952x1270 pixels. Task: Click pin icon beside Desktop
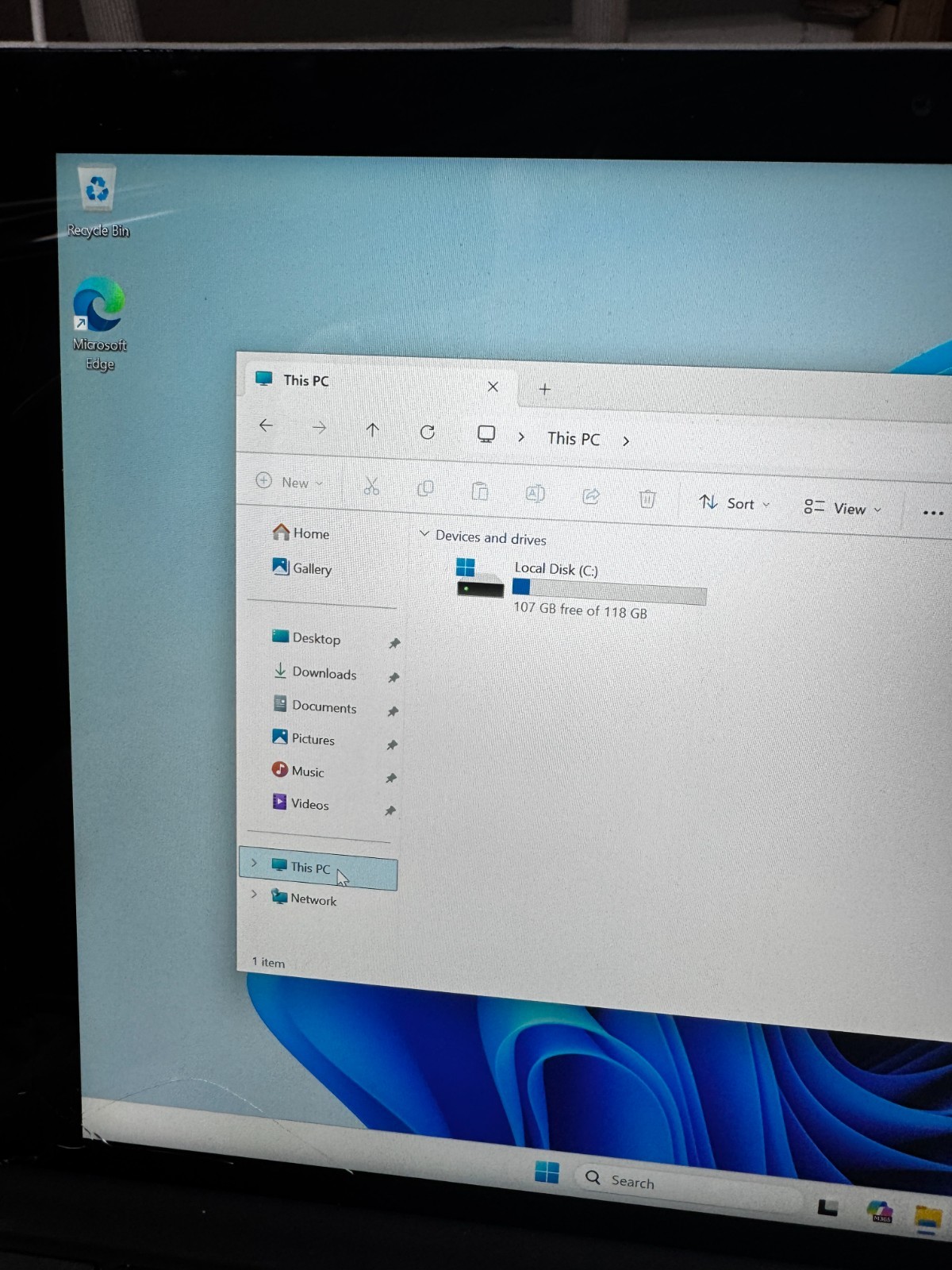coord(394,643)
